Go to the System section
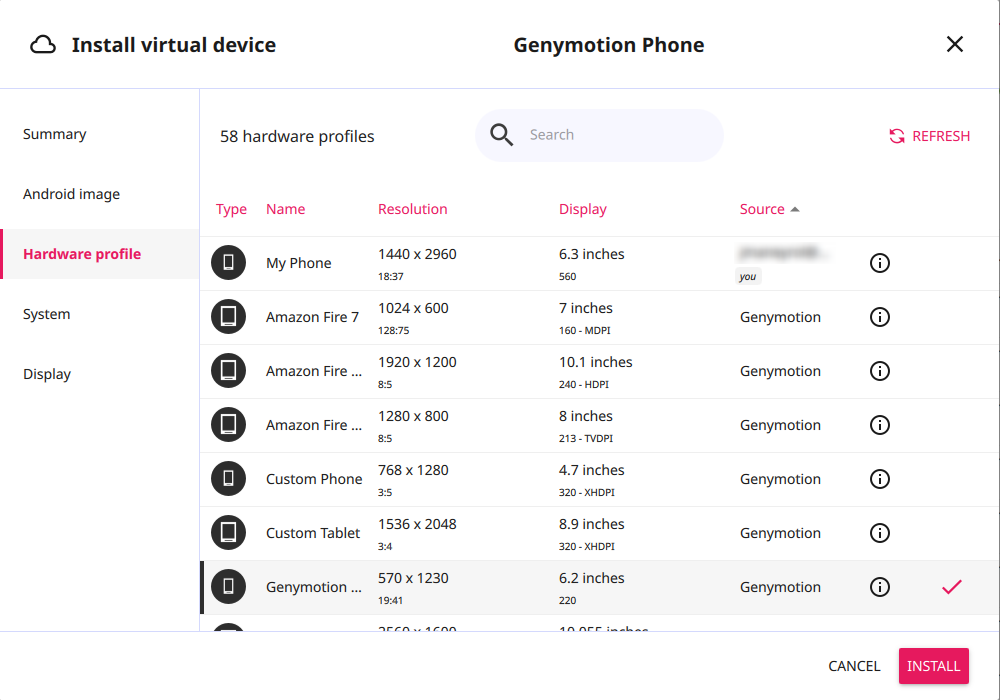This screenshot has height=700, width=1000. (x=47, y=314)
